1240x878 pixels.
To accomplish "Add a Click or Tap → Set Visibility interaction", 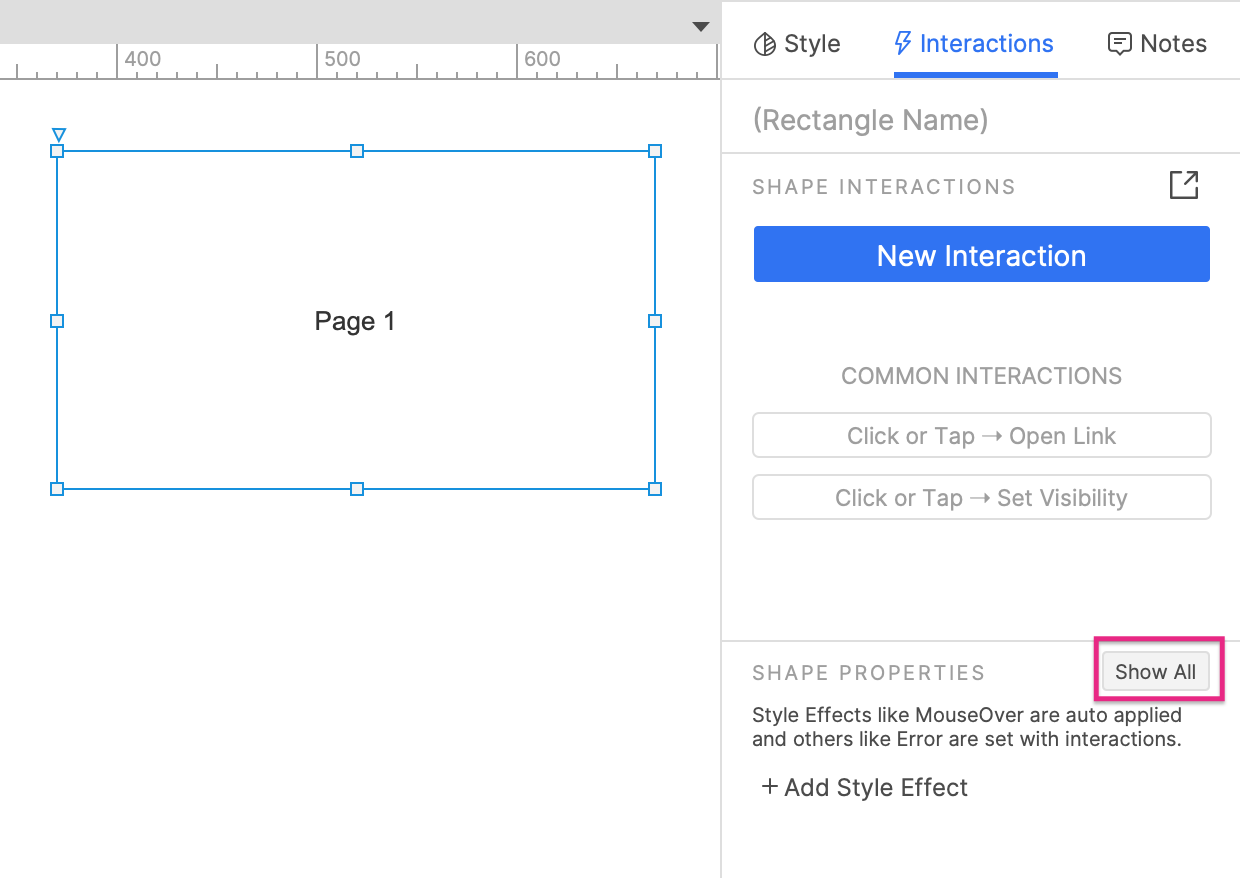I will pyautogui.click(x=981, y=497).
